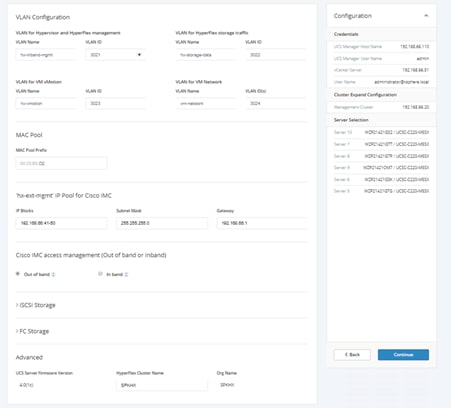Viewport: 451px width, 408px height.
Task: Click the VLAN ID field showing 3023
Action: pyautogui.click(x=115, y=103)
